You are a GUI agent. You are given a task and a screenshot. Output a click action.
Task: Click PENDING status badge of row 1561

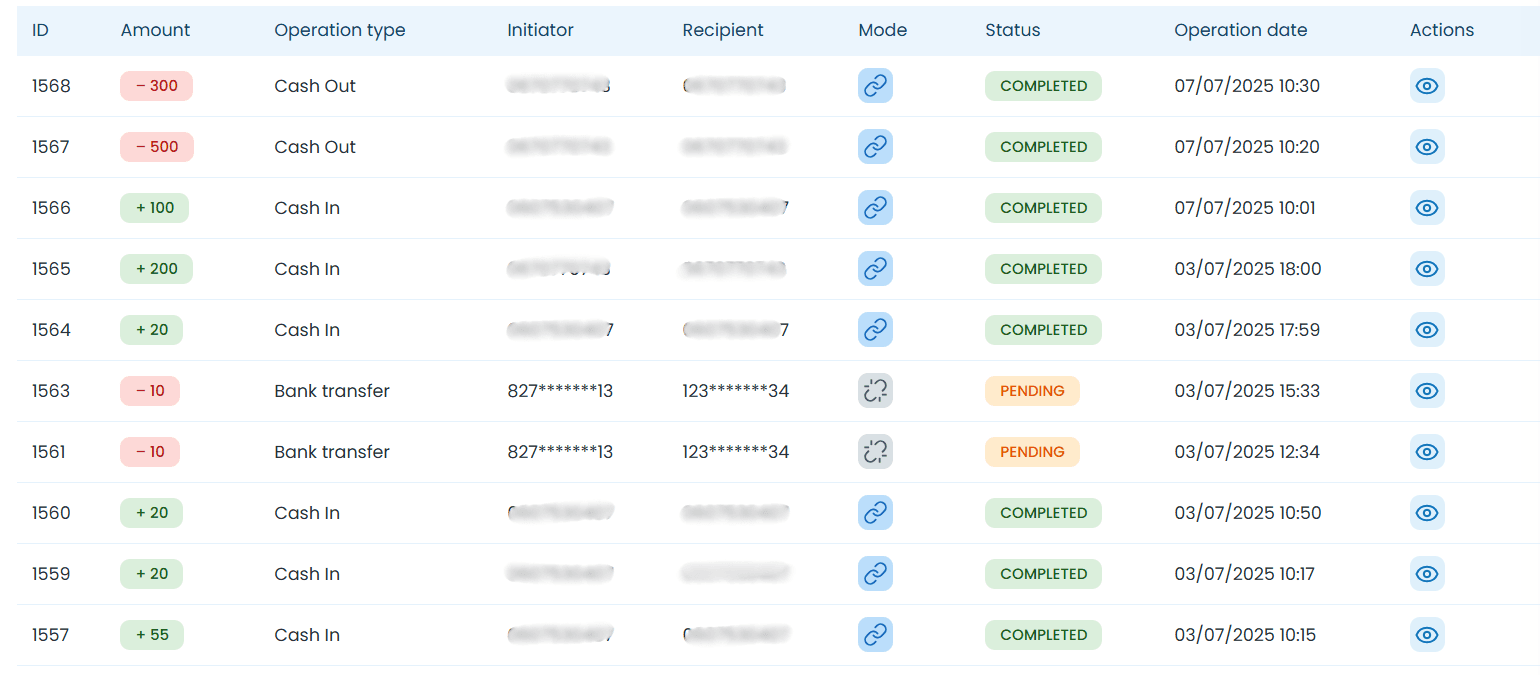pyautogui.click(x=1032, y=452)
